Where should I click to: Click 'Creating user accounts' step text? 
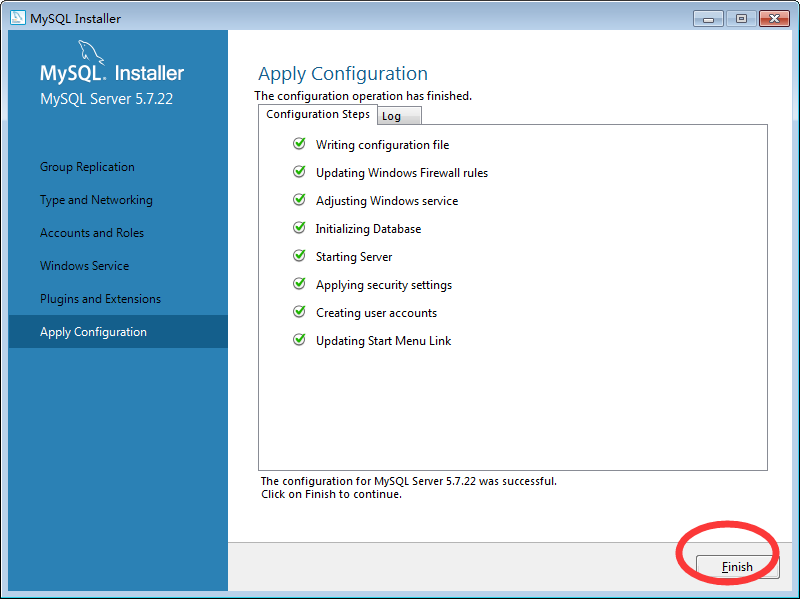point(377,313)
